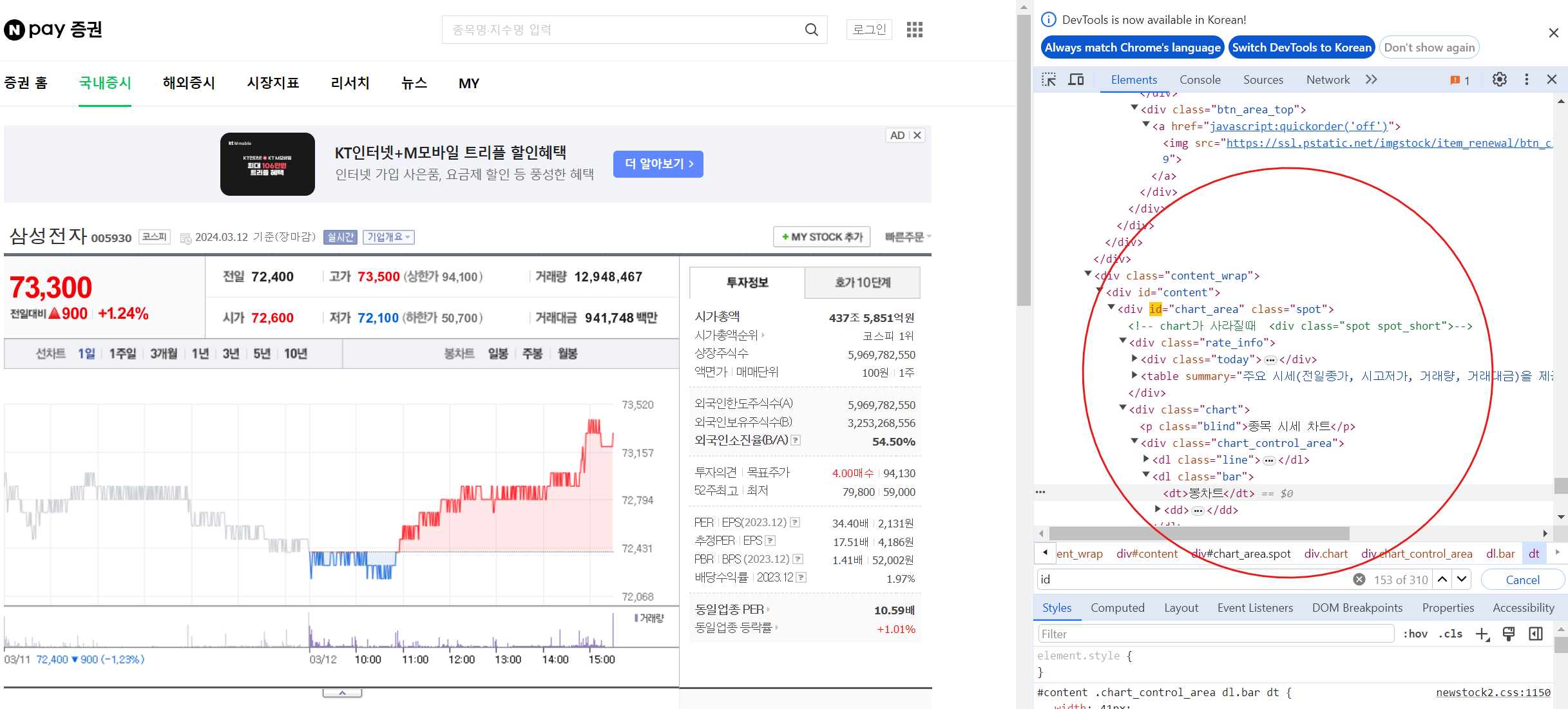Toggle the device toolbar icon

1076,80
